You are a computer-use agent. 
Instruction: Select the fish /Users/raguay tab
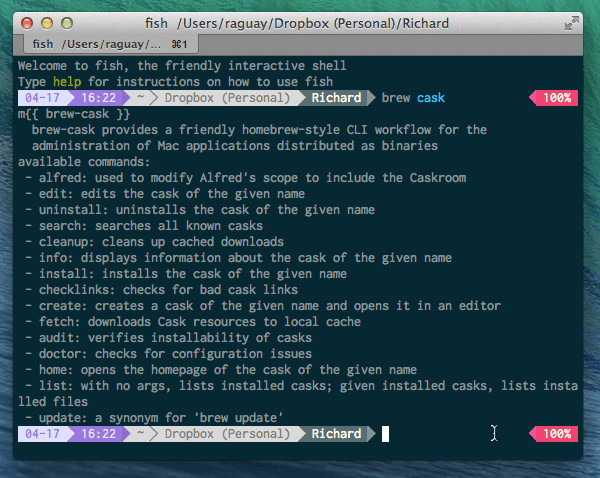click(111, 44)
